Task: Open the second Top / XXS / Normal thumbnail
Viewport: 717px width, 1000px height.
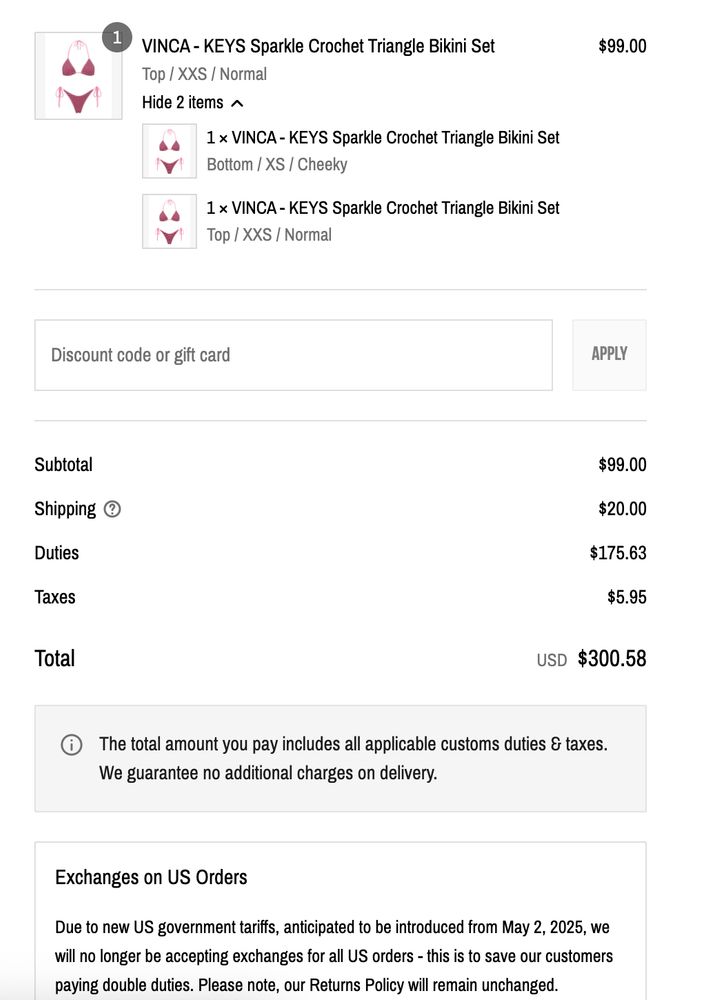Action: [170, 221]
